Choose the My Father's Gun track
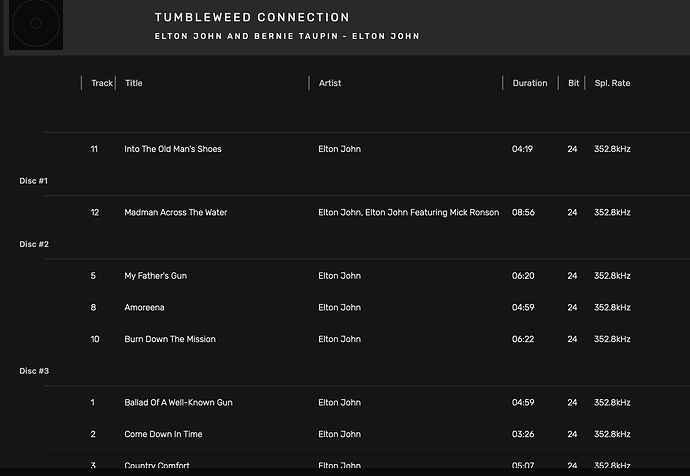The height and width of the screenshot is (476, 690). pyautogui.click(x=155, y=276)
